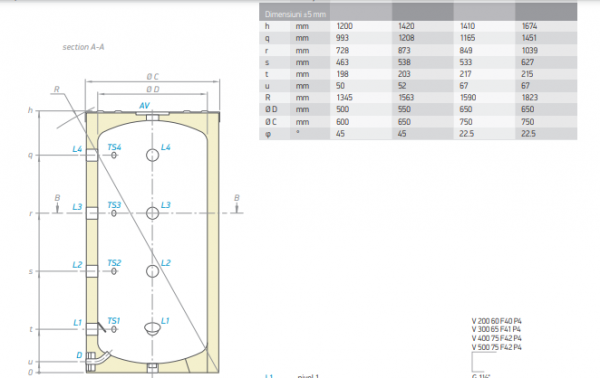The width and height of the screenshot is (600, 378).
Task: Select the 'V 300 65 F41 P4' model text
Action: (496, 329)
